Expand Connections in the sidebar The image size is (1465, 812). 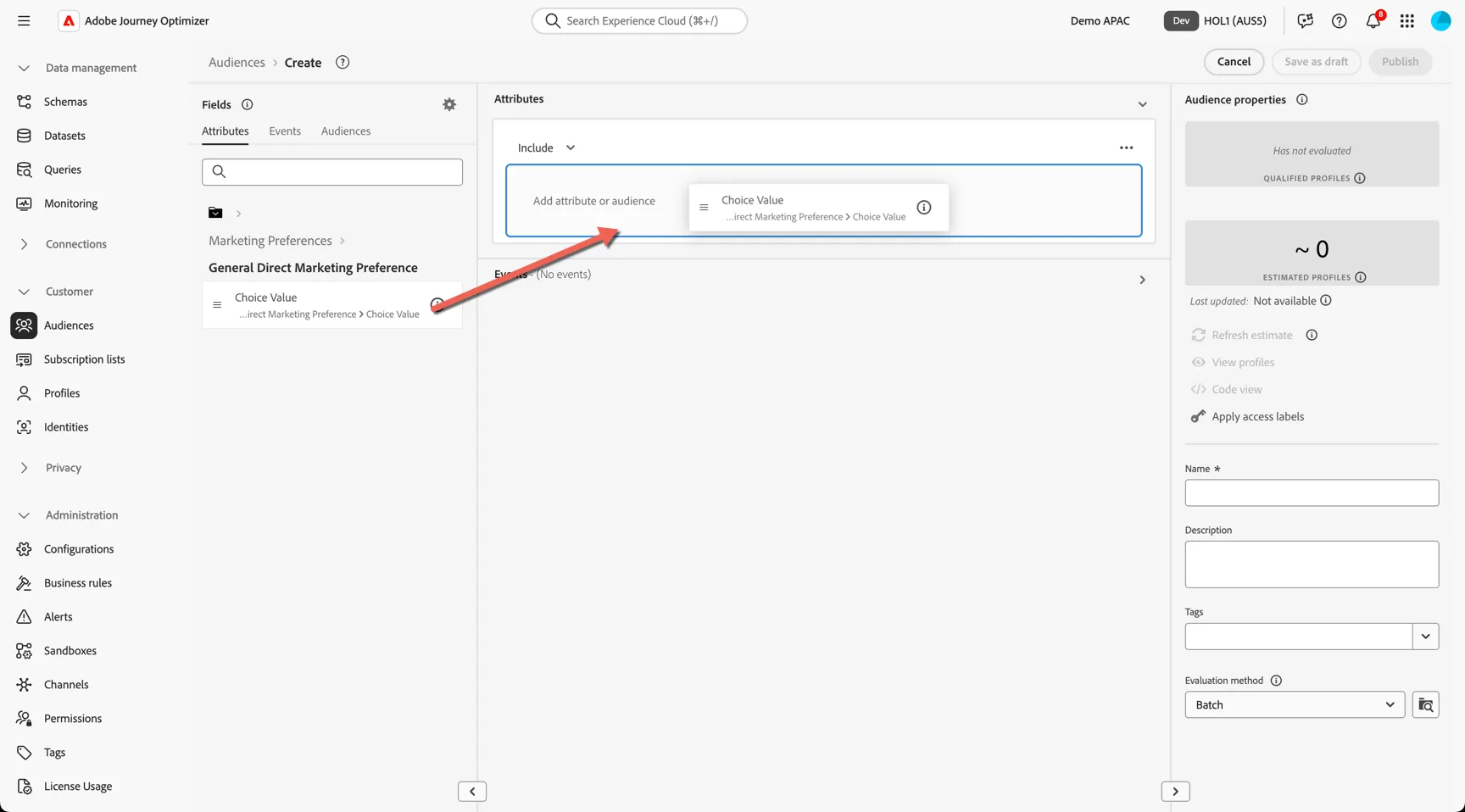24,244
